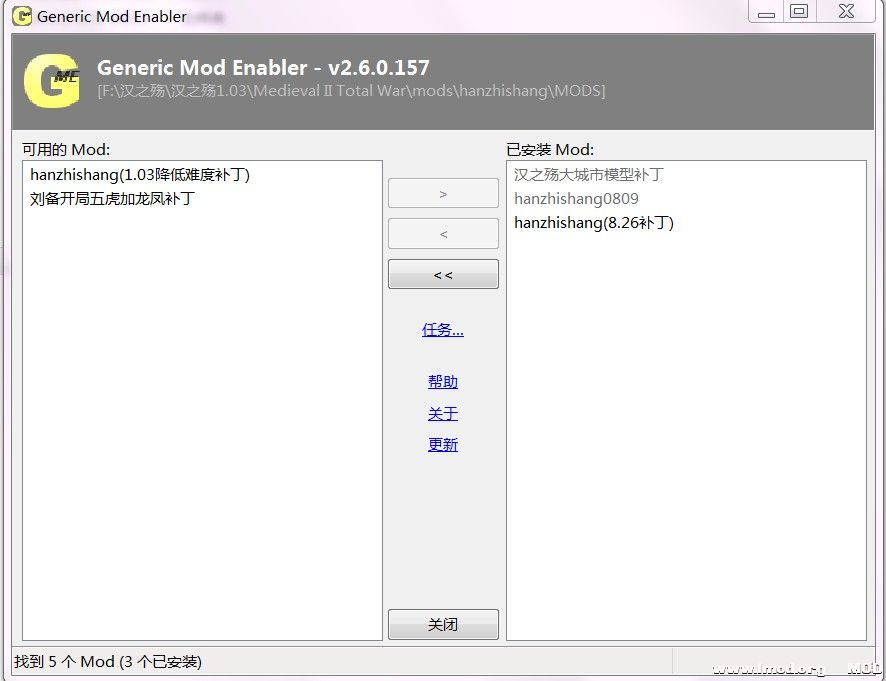Click the Generic Mod Enabler title bar icon

click(21, 16)
